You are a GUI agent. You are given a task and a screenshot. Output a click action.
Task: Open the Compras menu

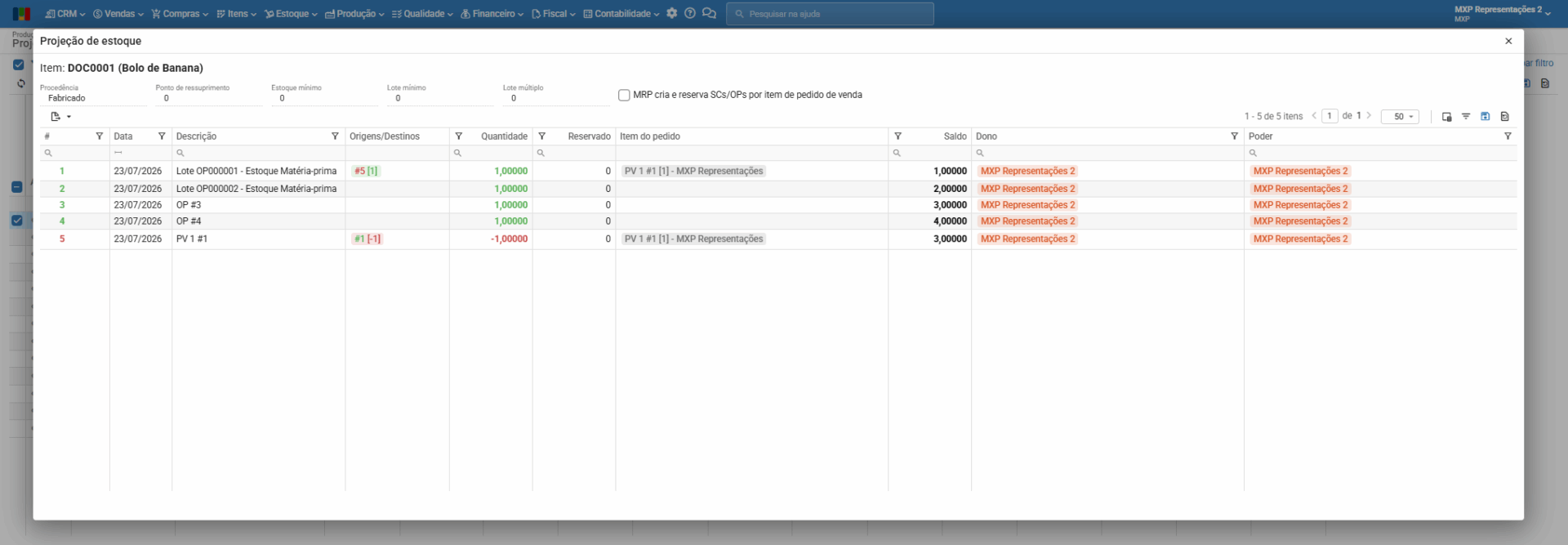[180, 14]
